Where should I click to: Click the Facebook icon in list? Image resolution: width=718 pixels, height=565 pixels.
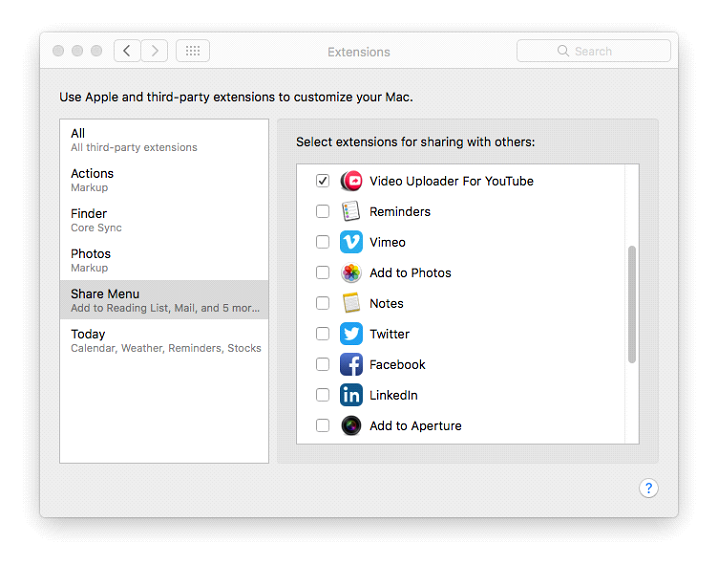point(351,365)
